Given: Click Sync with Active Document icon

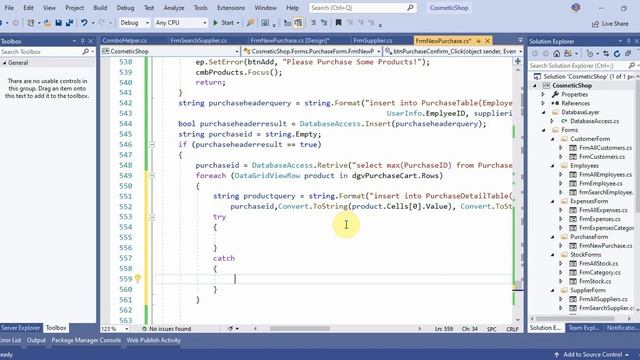Looking at the screenshot, I should tap(606, 53).
